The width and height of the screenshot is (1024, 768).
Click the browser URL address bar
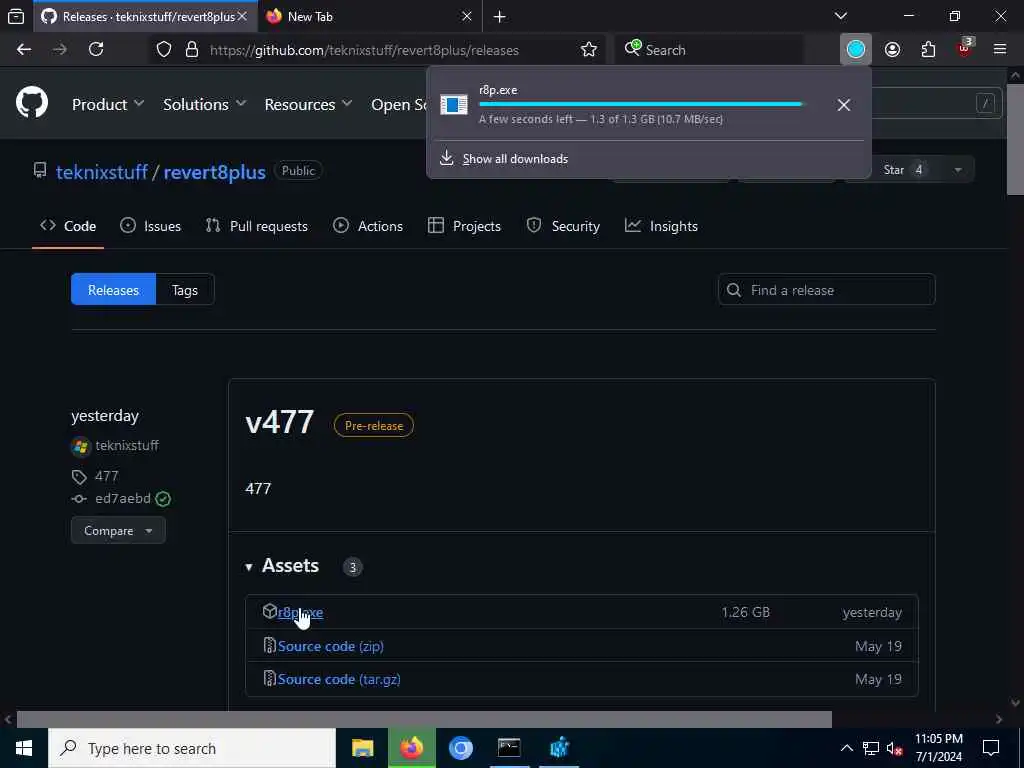tap(364, 50)
